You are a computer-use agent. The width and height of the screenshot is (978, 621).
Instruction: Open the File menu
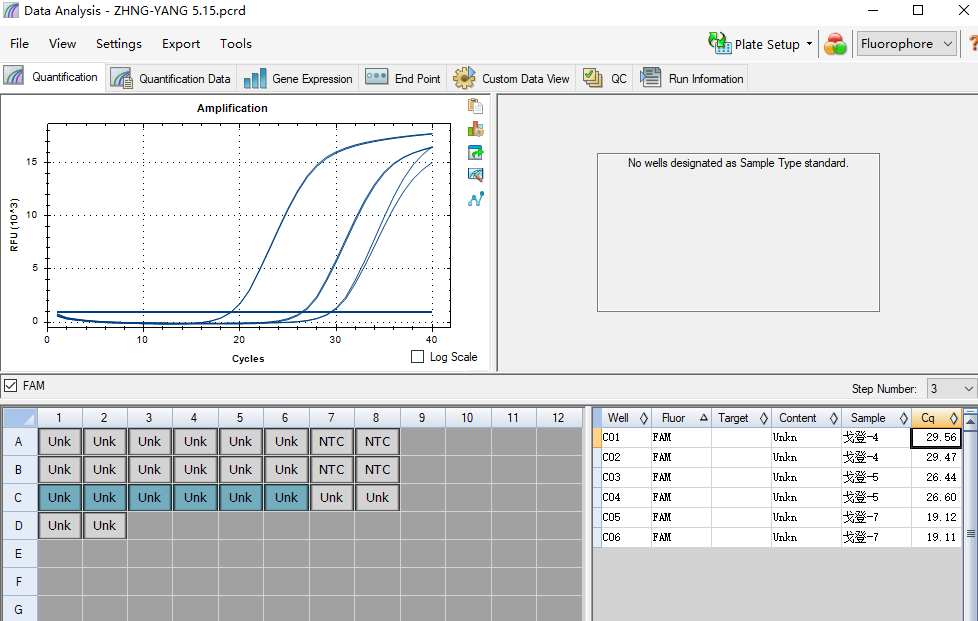click(19, 44)
